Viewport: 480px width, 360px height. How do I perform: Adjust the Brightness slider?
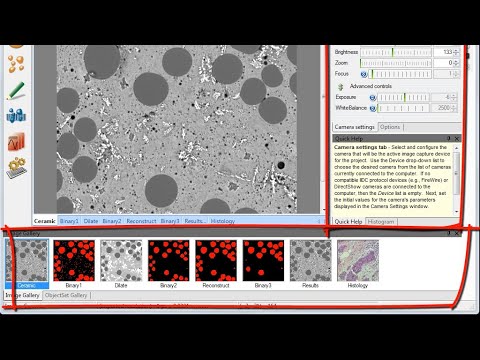396,52
